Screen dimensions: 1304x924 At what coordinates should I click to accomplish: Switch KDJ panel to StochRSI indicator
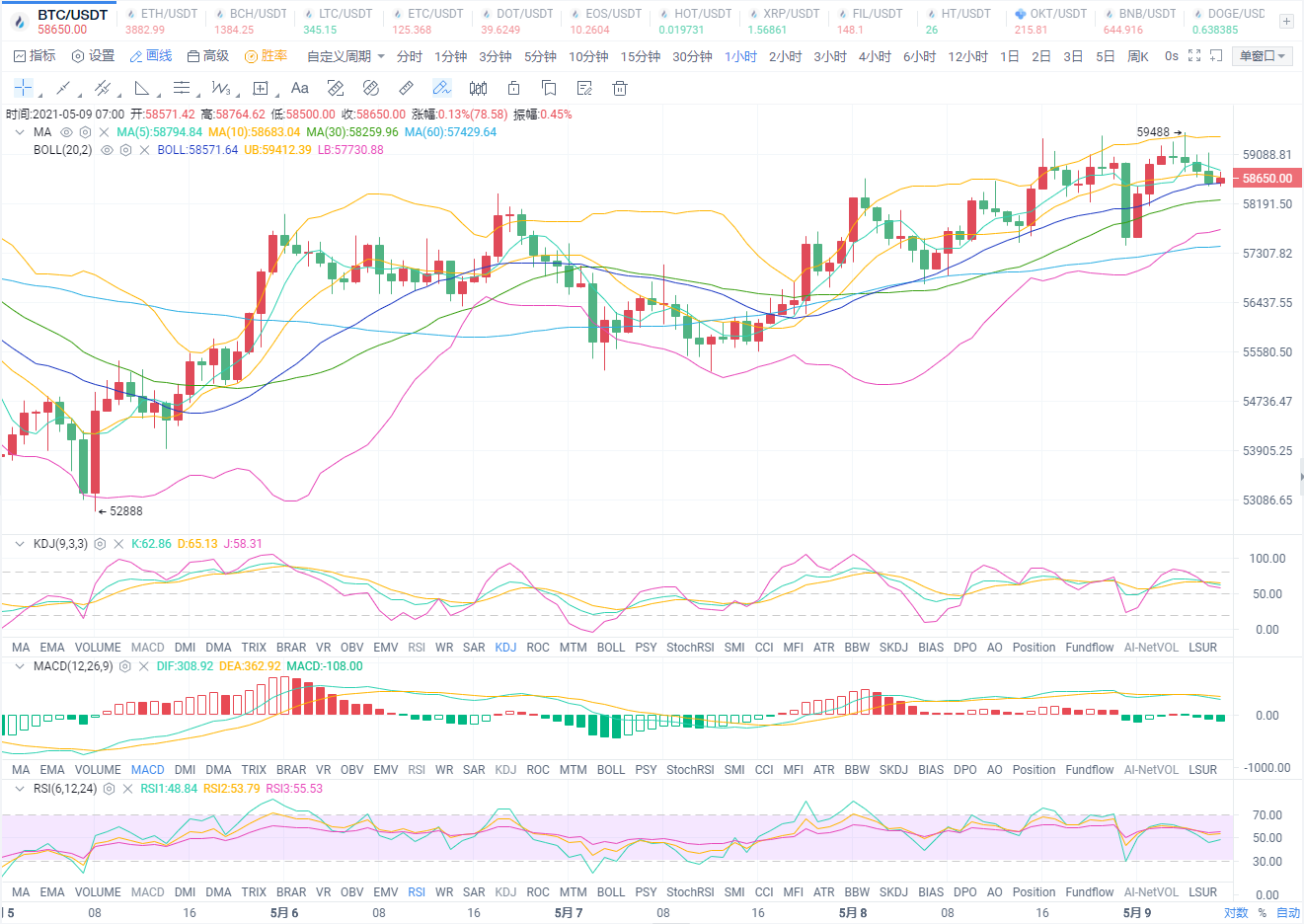click(x=690, y=648)
